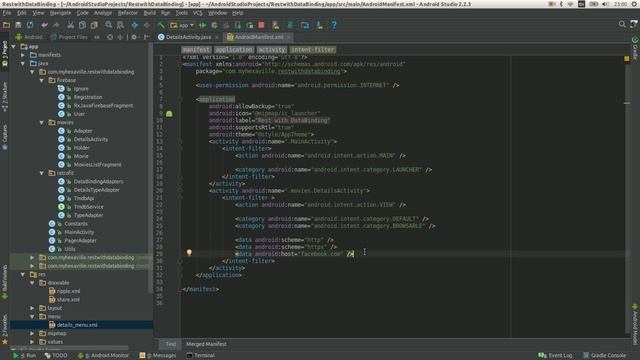
Task: Open the Refactor menu
Action: pyautogui.click(x=127, y=13)
